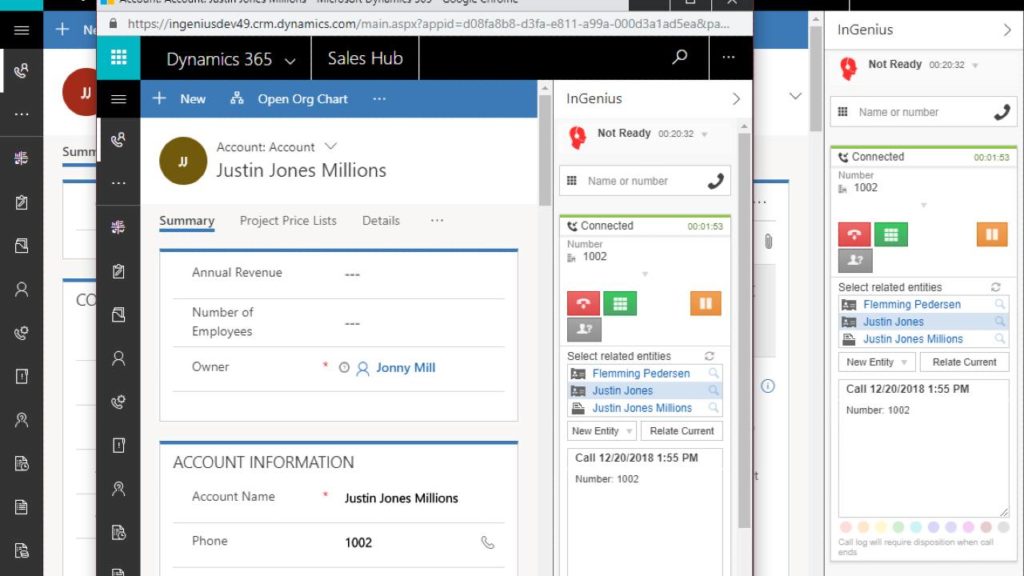Viewport: 1024px width, 576px height.
Task: Open New Entity dropdown in front panel
Action: (x=601, y=431)
